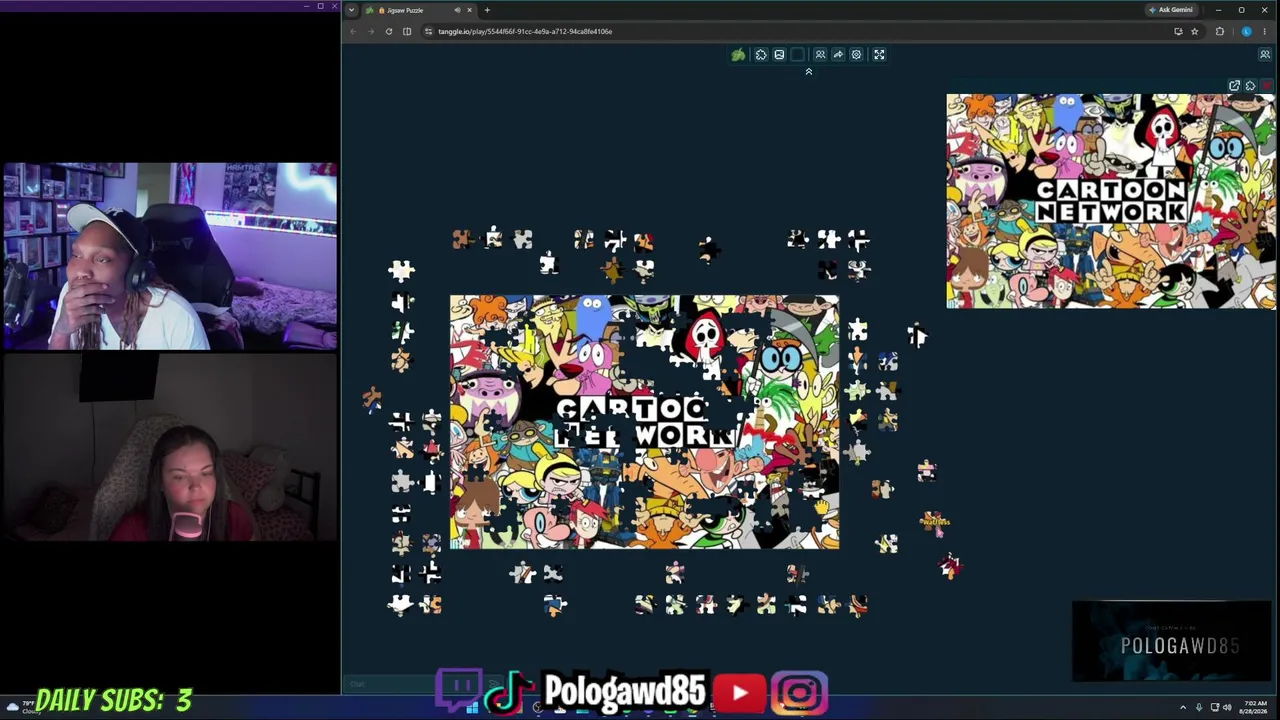1280x720 pixels.
Task: Open the users panel at page right edge
Action: [1265, 55]
